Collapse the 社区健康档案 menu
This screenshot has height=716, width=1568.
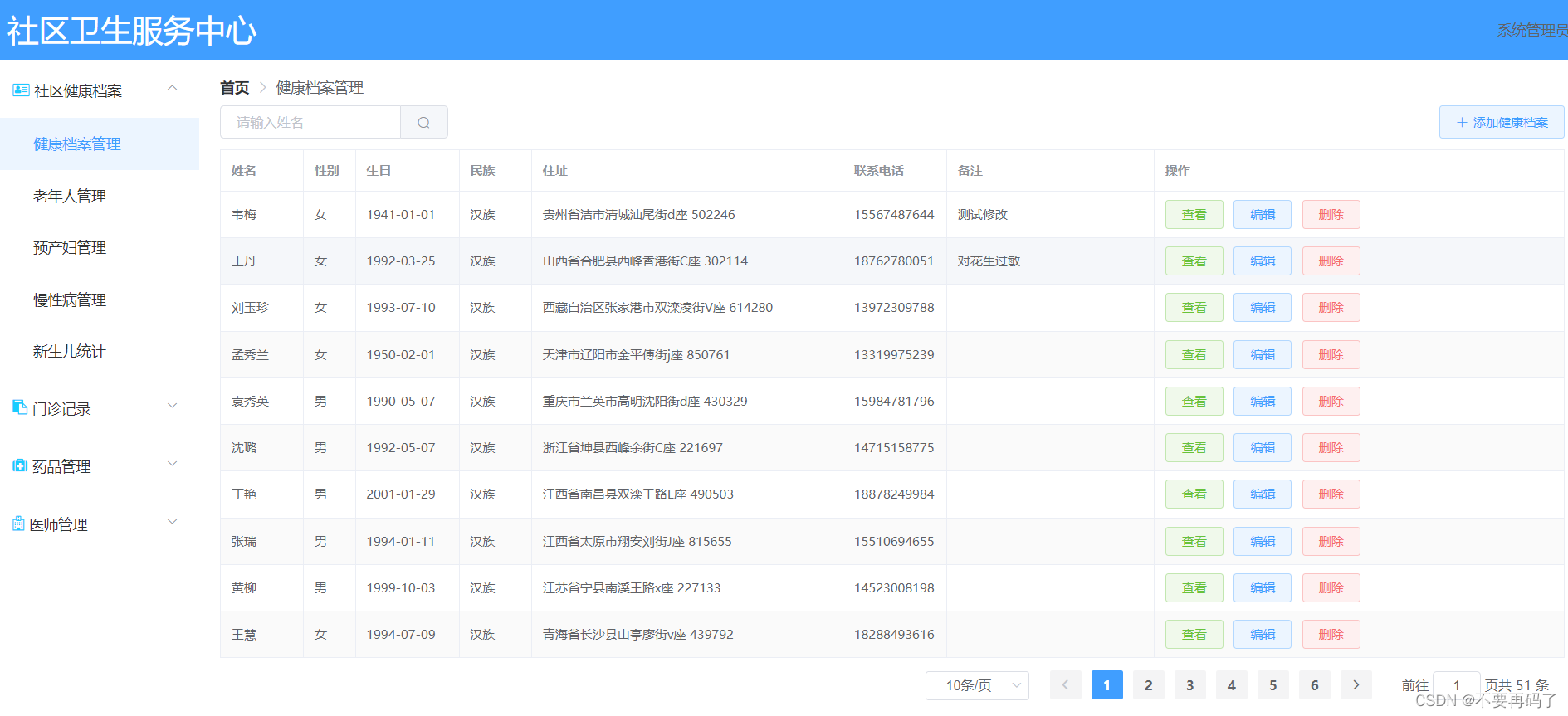click(173, 88)
